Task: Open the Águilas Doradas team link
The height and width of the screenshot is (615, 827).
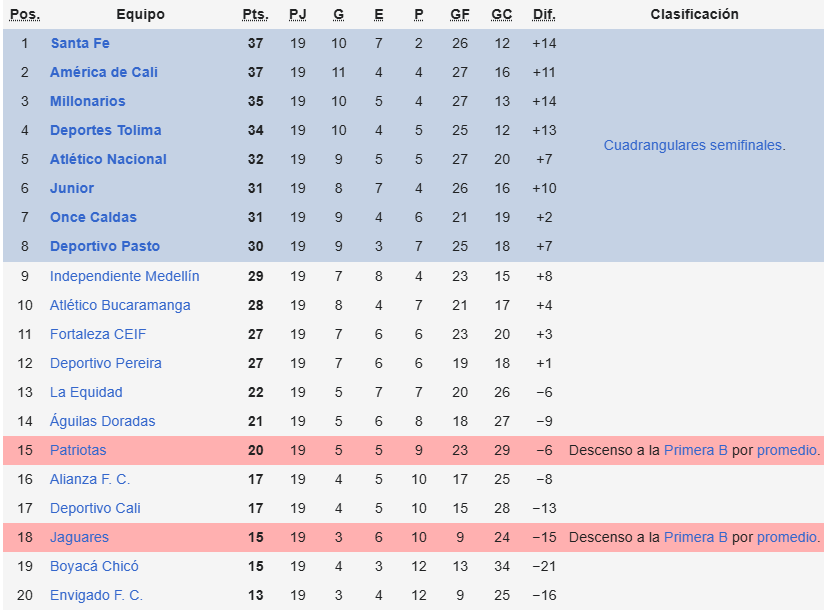Action: 102,421
